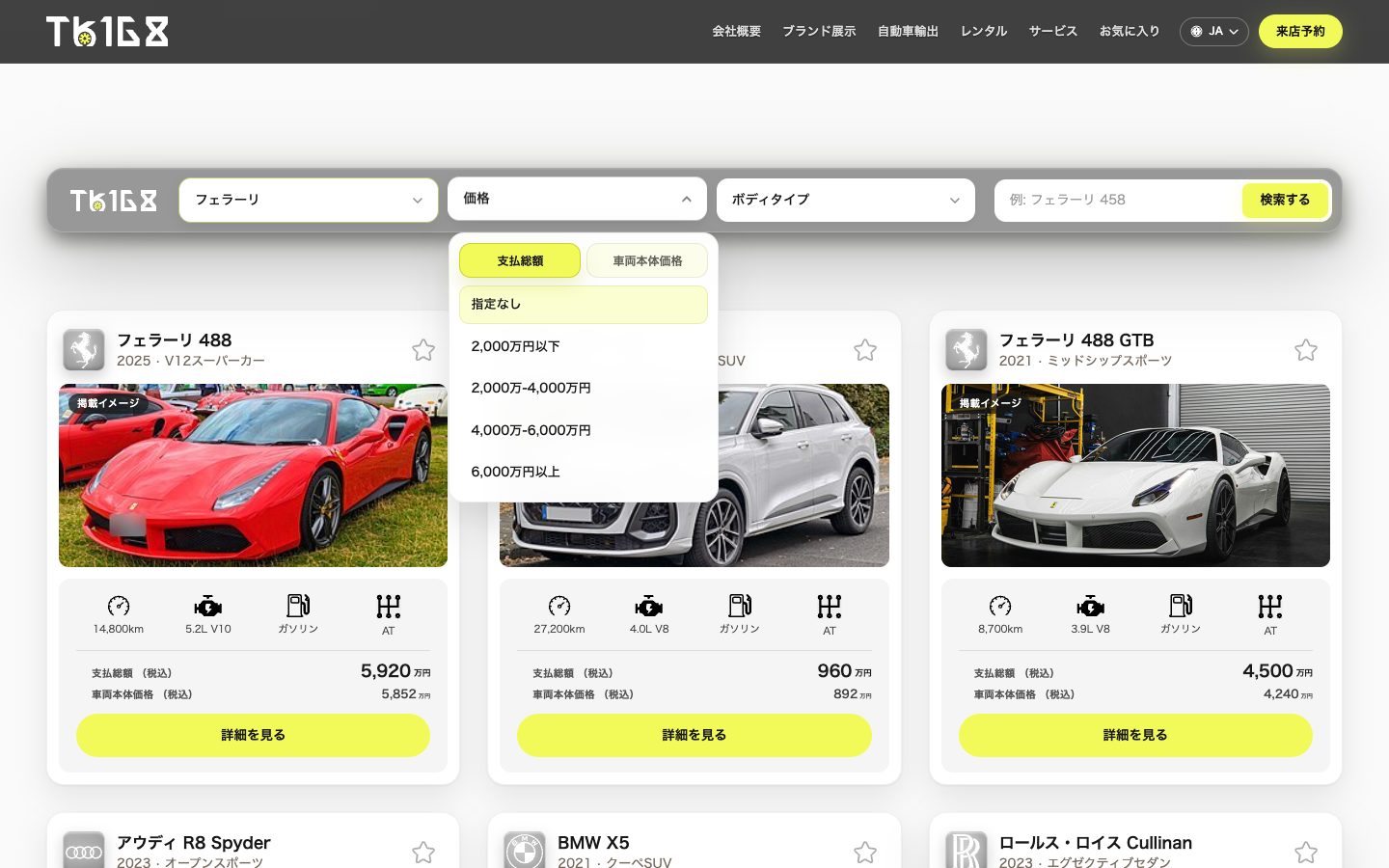Click the globe icon in the JA selector

coord(1196,32)
